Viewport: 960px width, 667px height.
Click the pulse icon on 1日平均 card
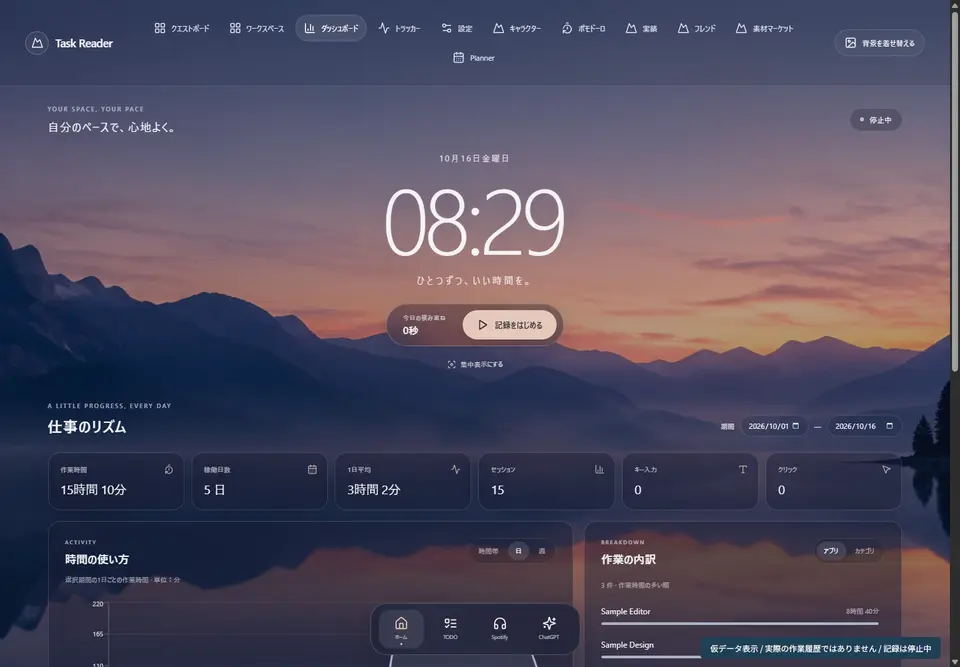456,469
